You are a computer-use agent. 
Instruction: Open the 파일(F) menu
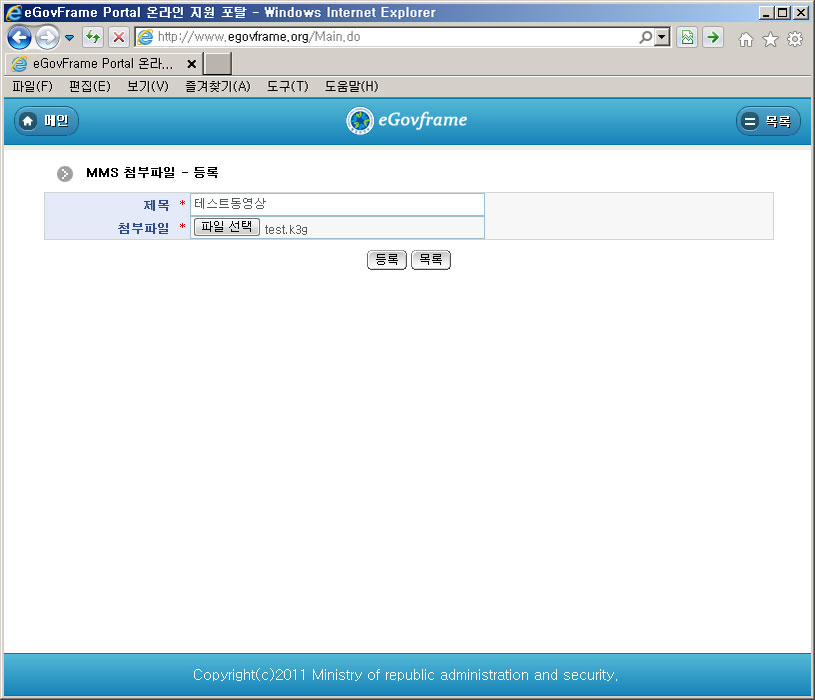point(32,87)
